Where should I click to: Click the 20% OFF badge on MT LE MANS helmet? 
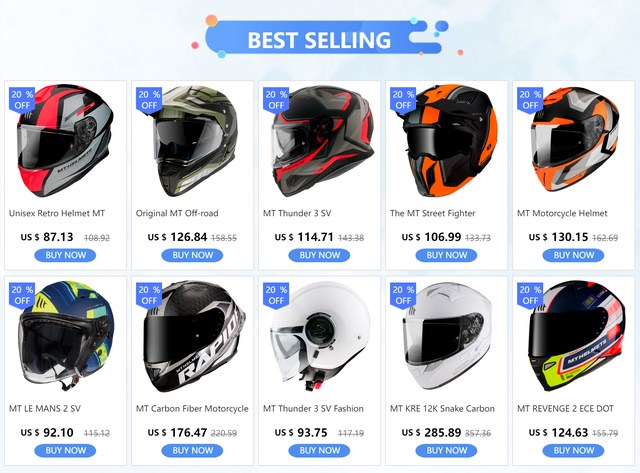(22, 295)
